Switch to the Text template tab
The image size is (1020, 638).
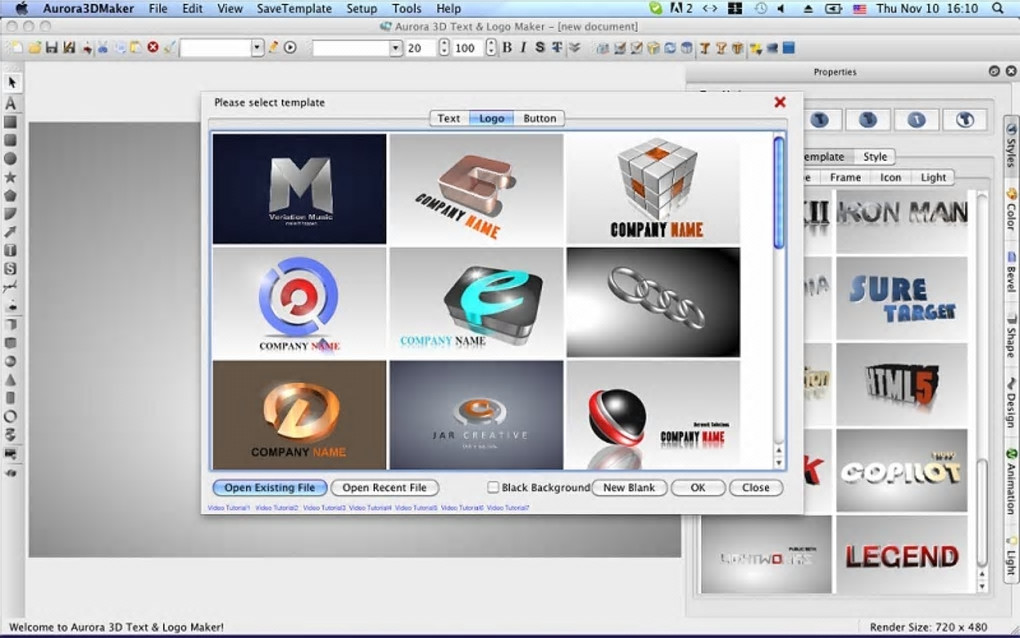[x=449, y=118]
